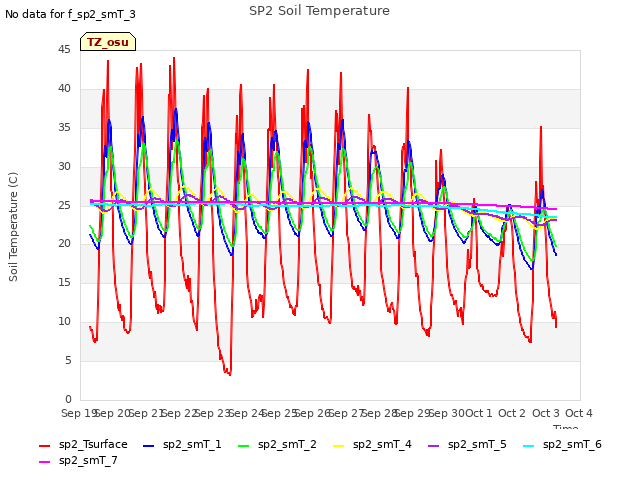Click the Oct 3 x-axis date label

[x=545, y=413]
